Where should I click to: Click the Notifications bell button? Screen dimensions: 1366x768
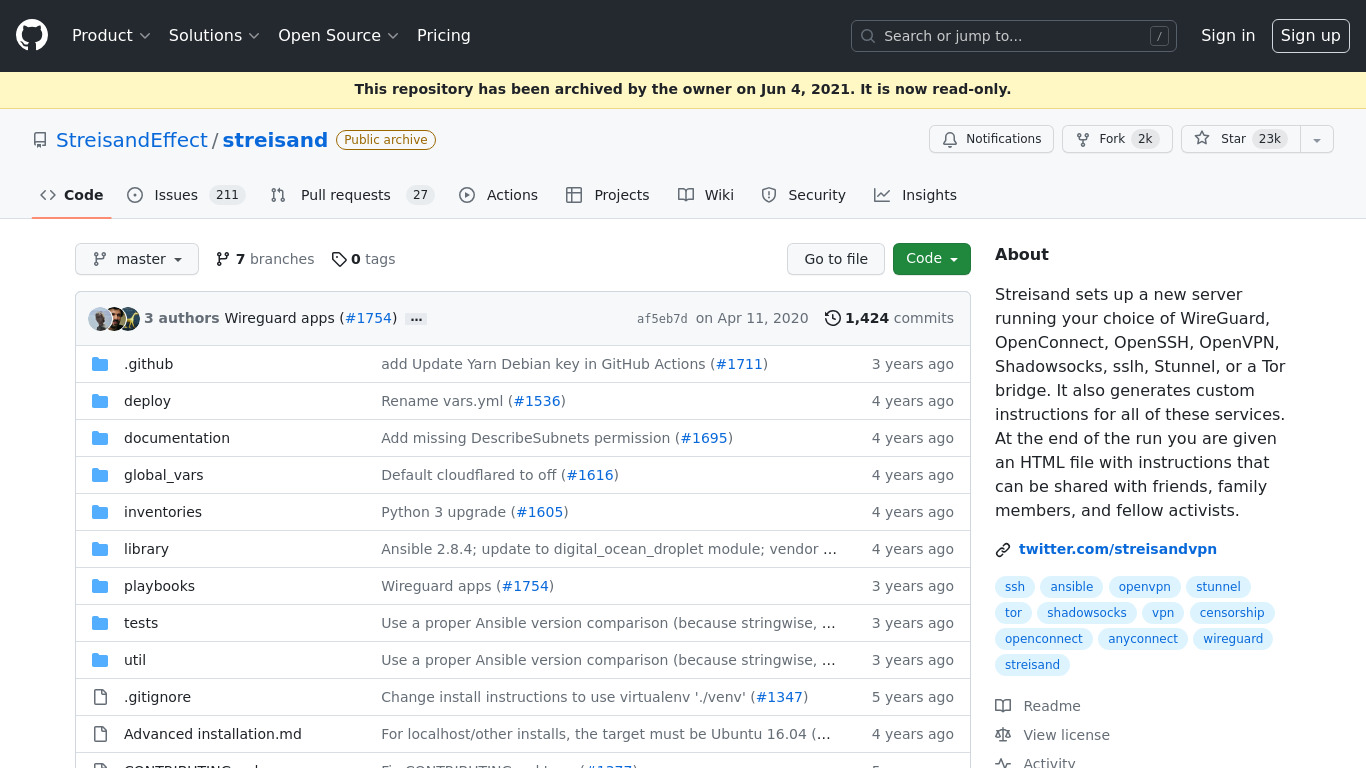point(991,139)
